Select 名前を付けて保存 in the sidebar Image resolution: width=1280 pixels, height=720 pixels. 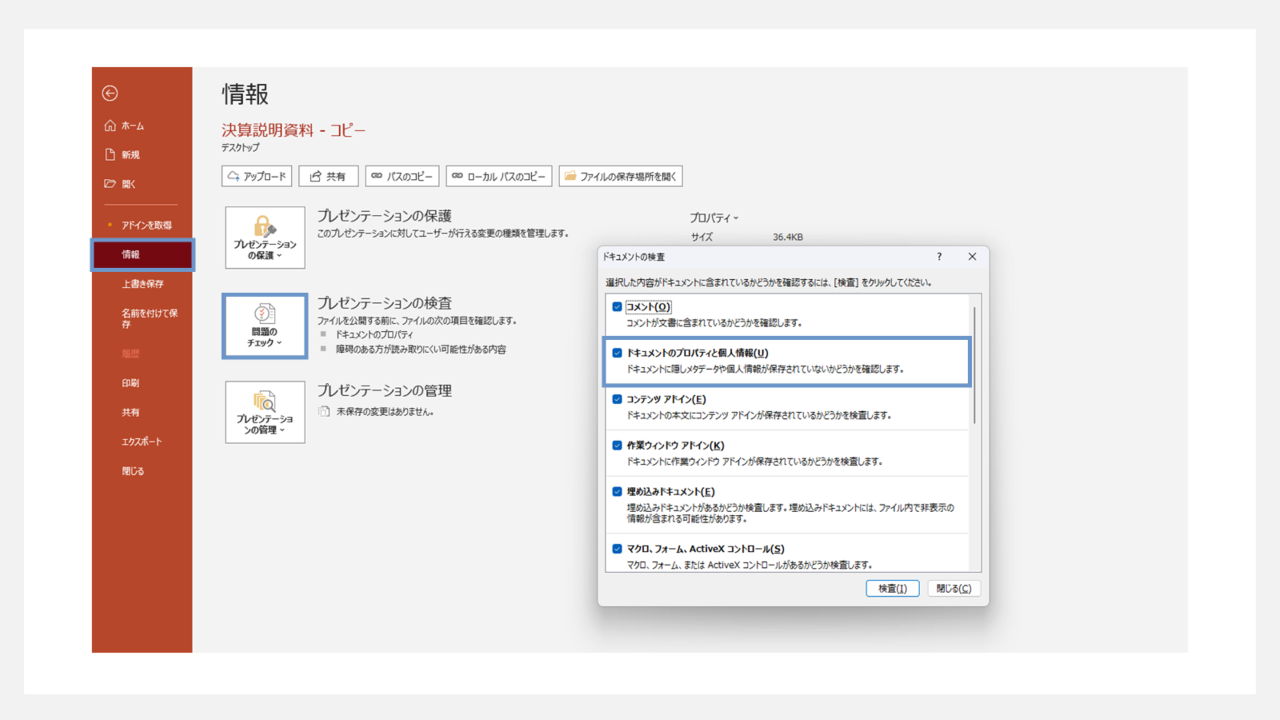pos(142,318)
